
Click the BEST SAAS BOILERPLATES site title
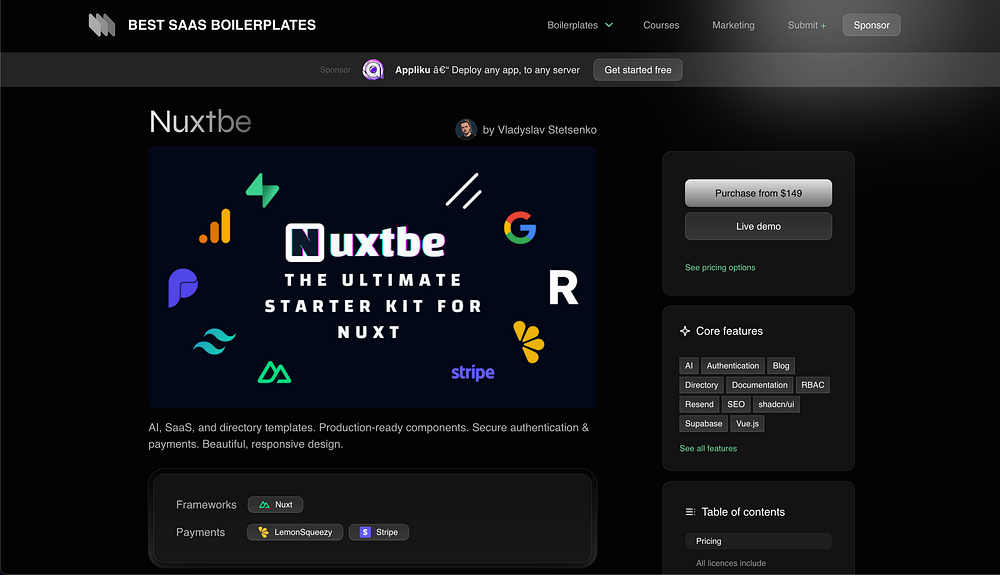coord(222,25)
